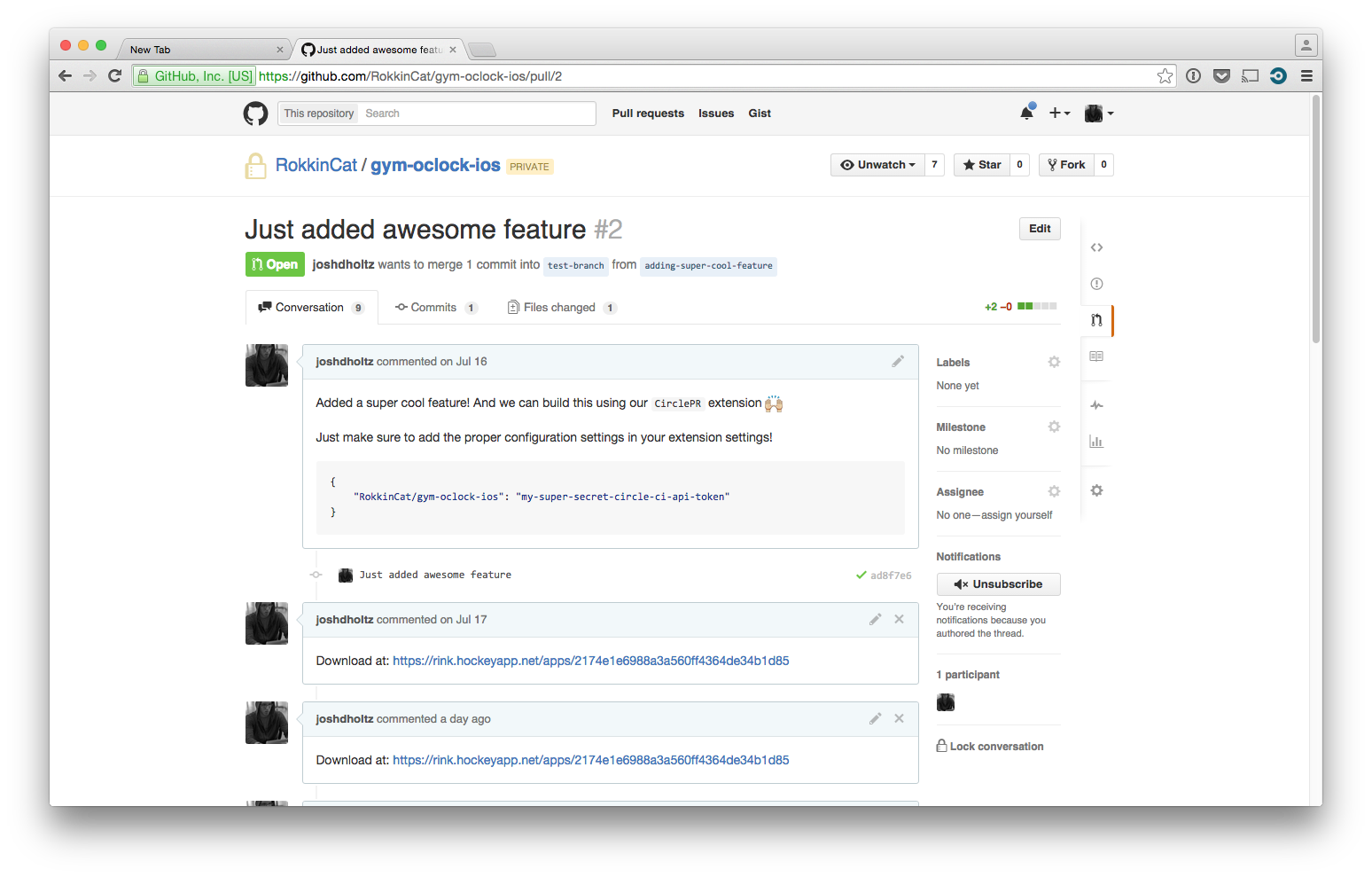
Task: Go back using the browser back arrow
Action: click(65, 76)
